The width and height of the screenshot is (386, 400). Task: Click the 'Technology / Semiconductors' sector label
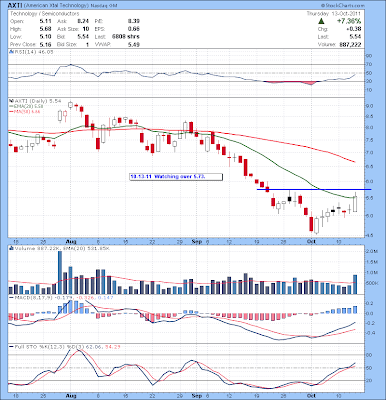[45, 14]
